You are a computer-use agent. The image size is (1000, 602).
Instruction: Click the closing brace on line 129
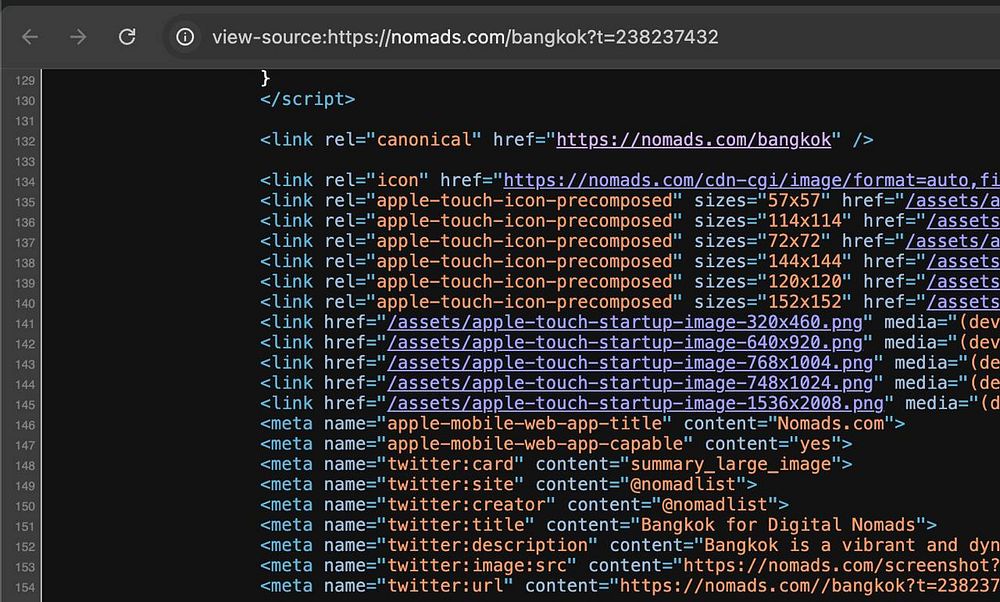point(265,78)
